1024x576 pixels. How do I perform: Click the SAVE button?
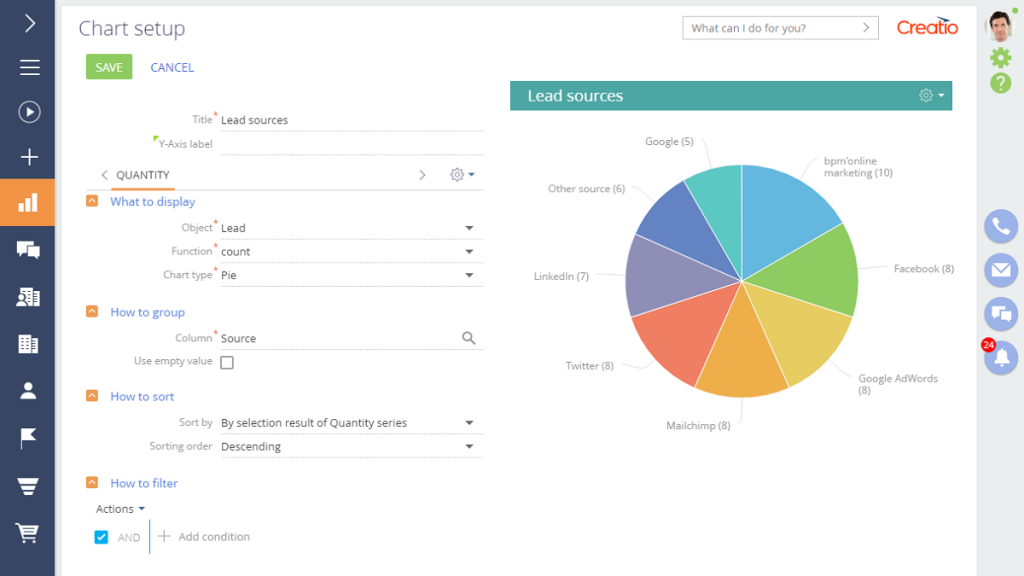pyautogui.click(x=108, y=67)
